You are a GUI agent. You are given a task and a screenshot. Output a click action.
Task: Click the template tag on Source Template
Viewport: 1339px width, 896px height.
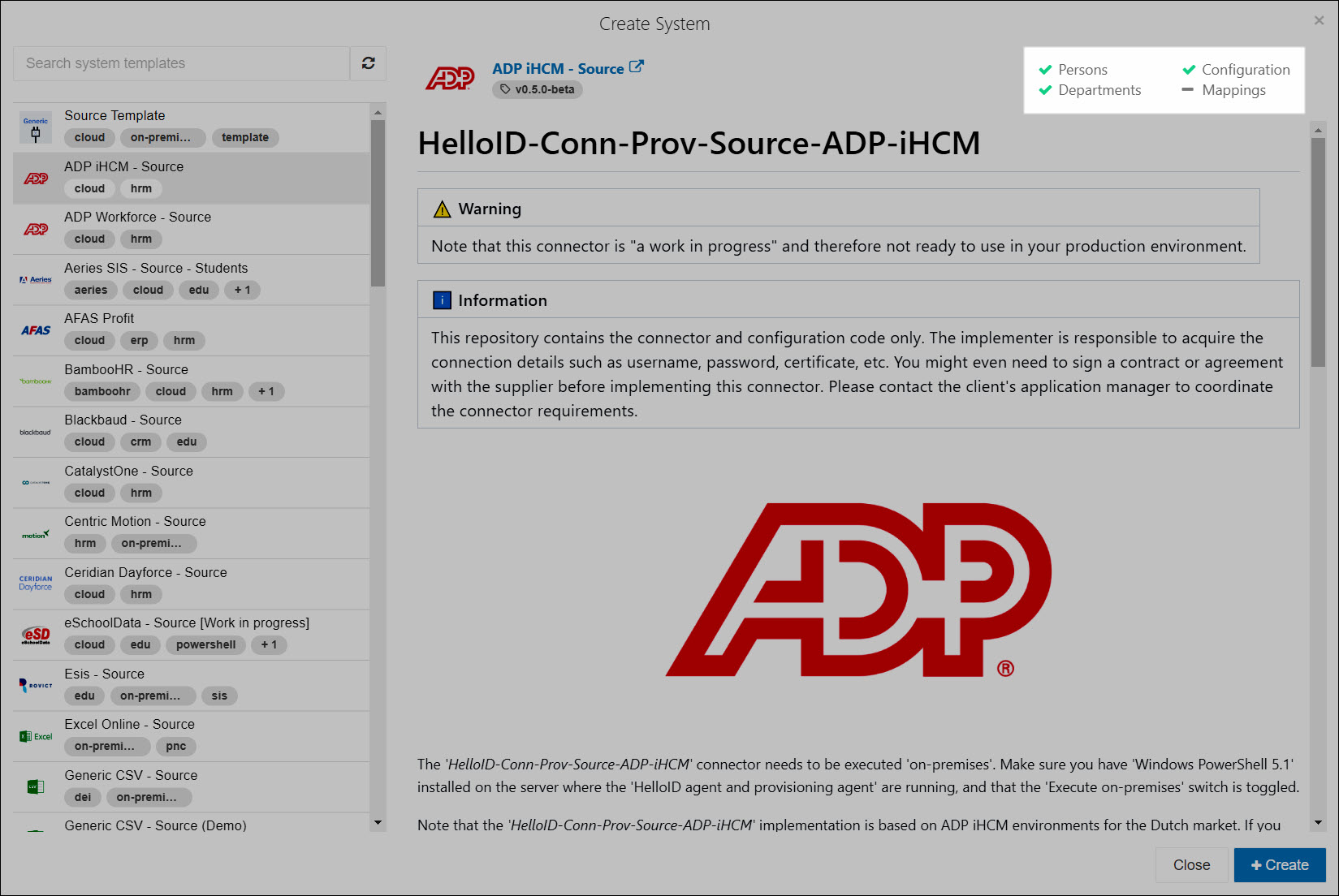[x=245, y=137]
